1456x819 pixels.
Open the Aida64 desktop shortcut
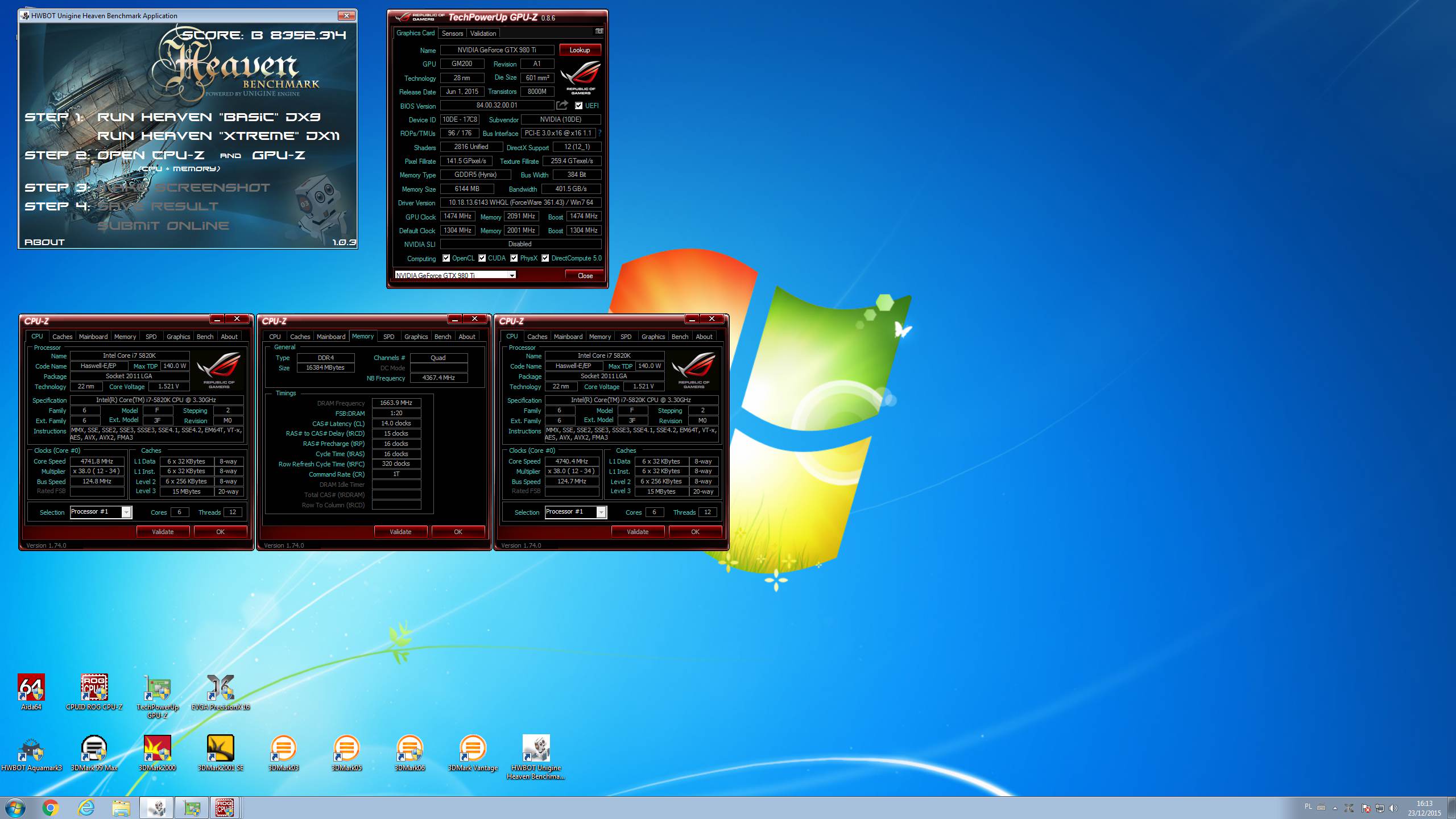pos(31,692)
